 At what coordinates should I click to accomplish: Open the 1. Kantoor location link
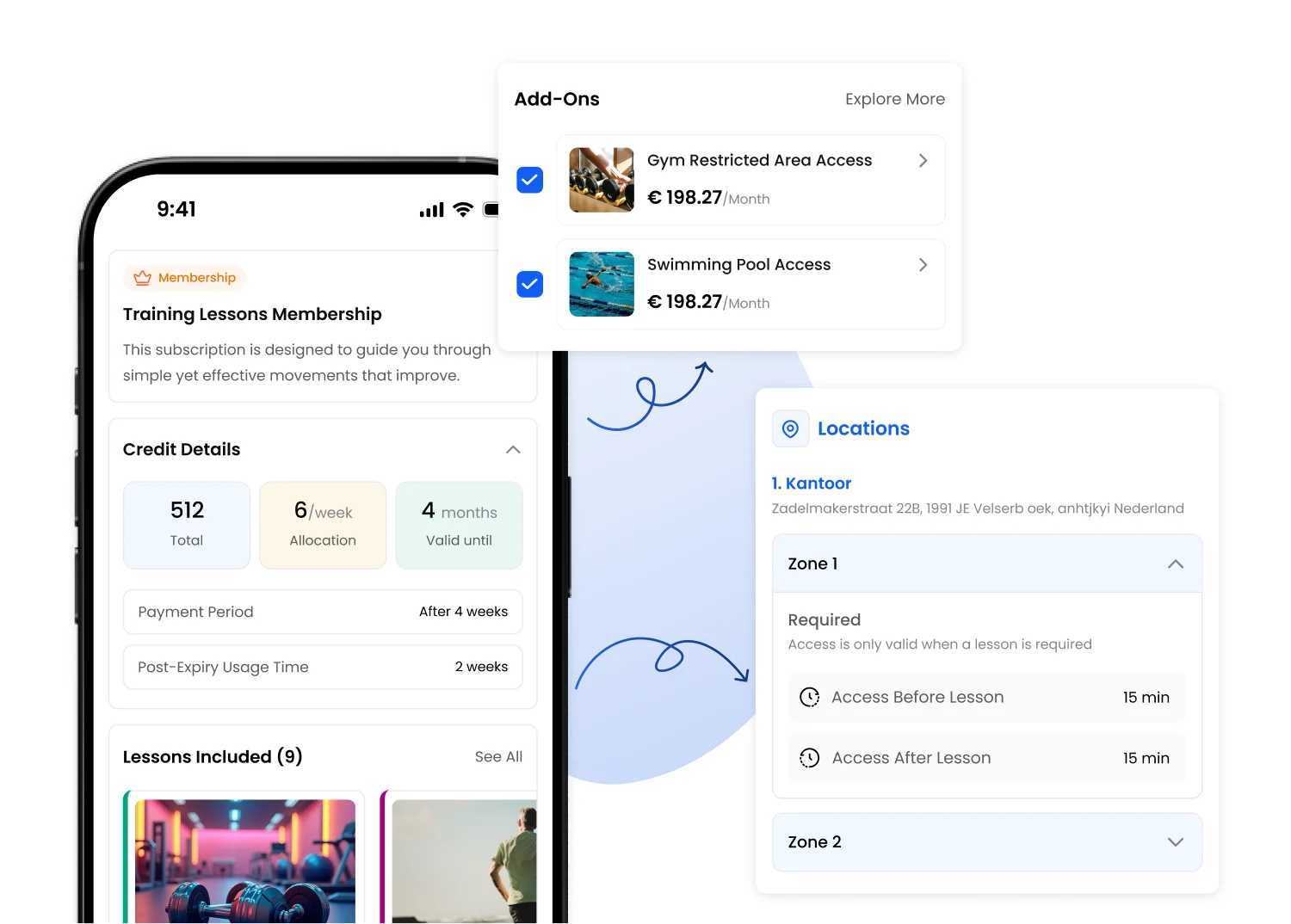tap(812, 484)
